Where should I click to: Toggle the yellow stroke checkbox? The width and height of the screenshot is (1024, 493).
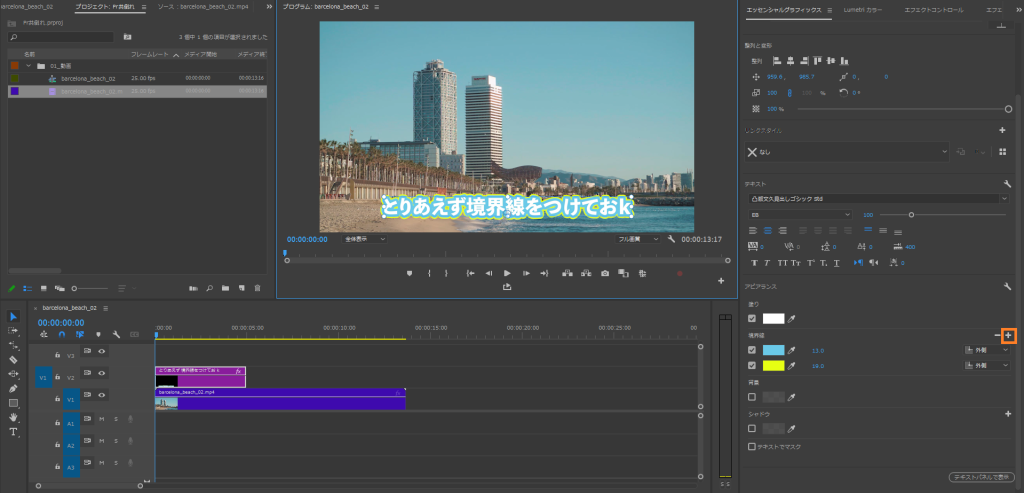(x=752, y=366)
